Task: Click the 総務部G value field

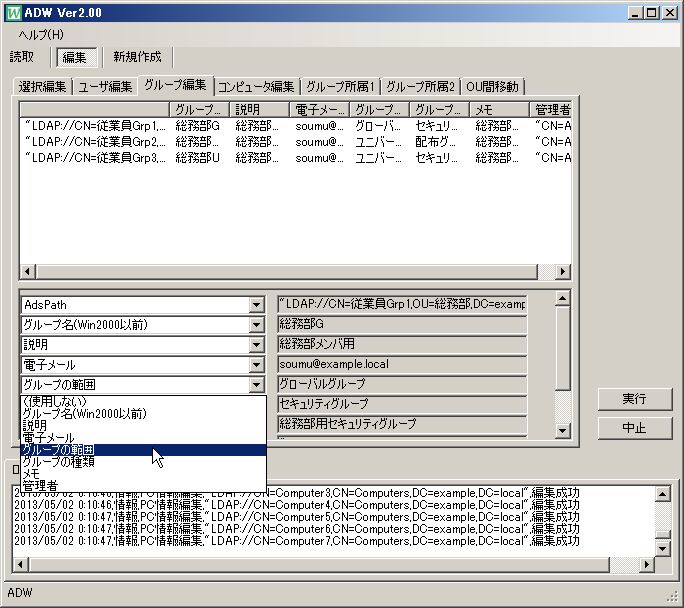Action: pos(402,324)
